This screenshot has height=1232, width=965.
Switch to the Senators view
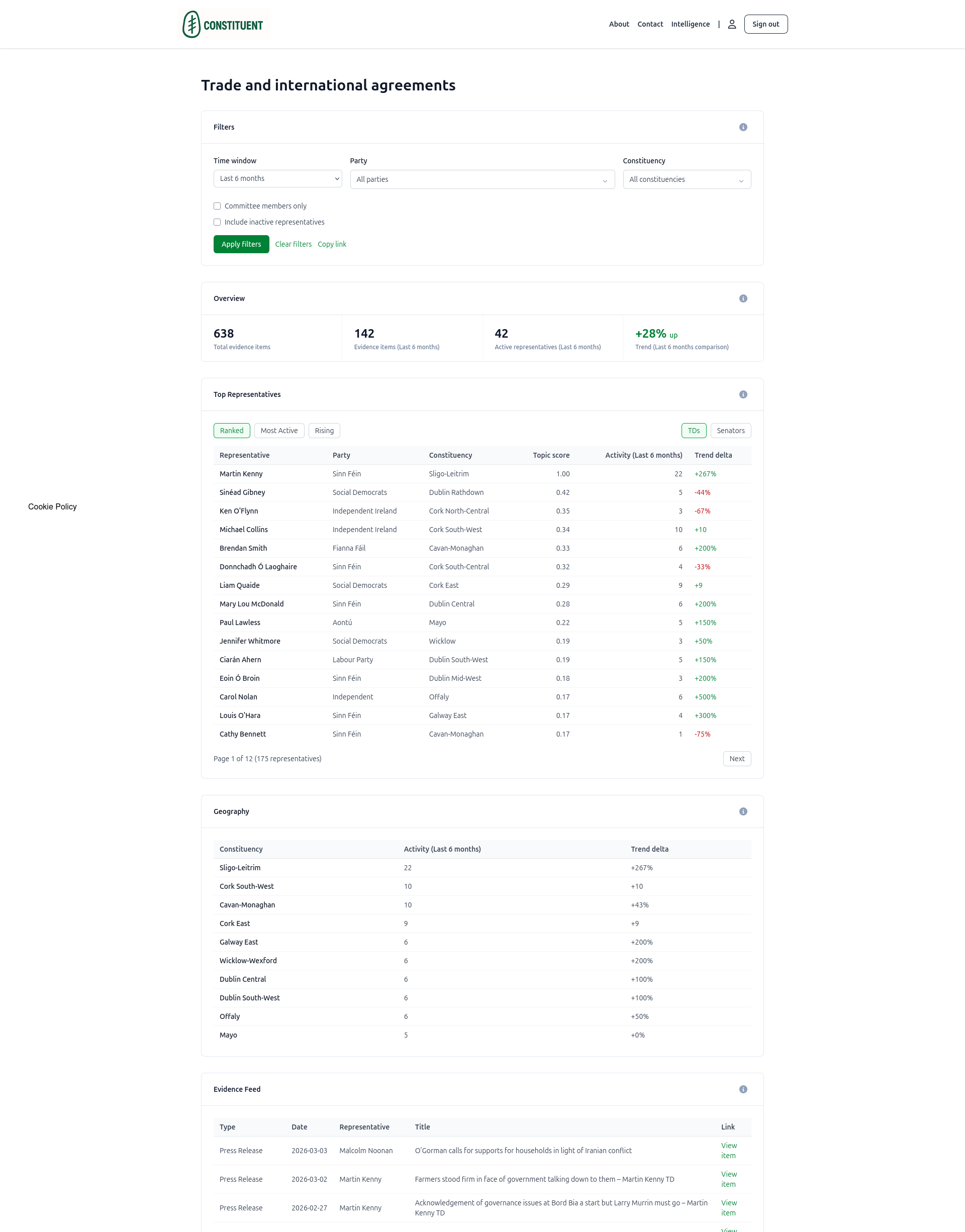[x=730, y=430]
